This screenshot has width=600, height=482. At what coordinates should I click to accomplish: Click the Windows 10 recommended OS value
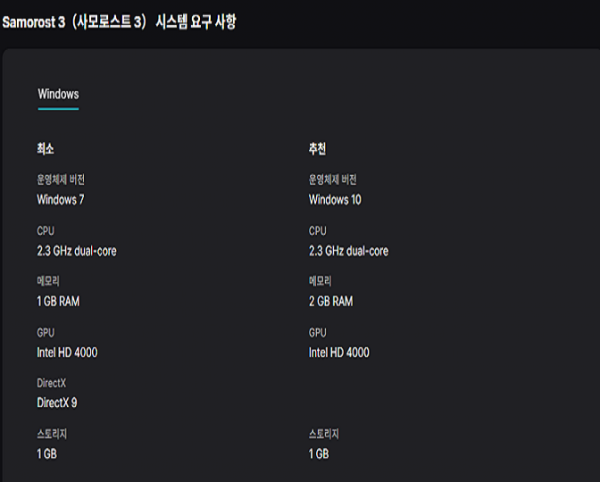[x=334, y=199]
